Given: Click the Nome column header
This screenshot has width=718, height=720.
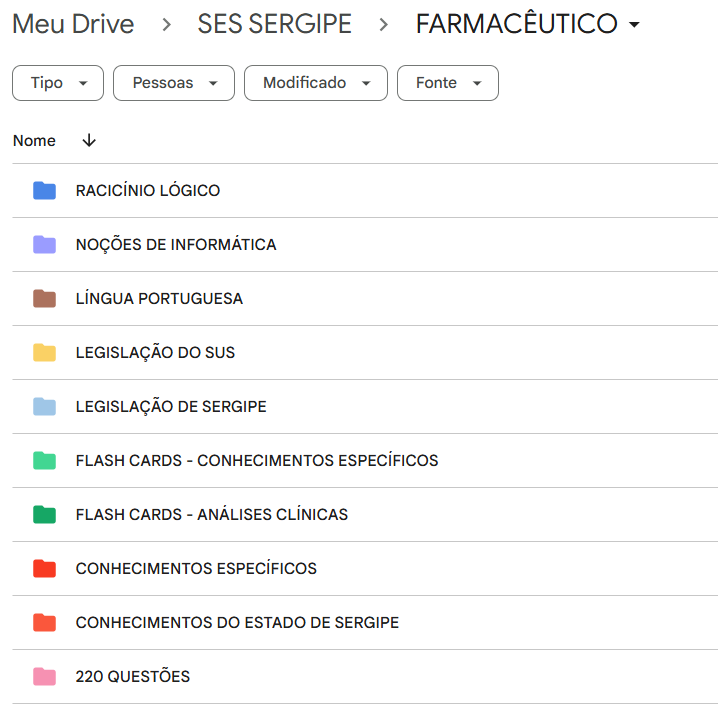Looking at the screenshot, I should (34, 141).
